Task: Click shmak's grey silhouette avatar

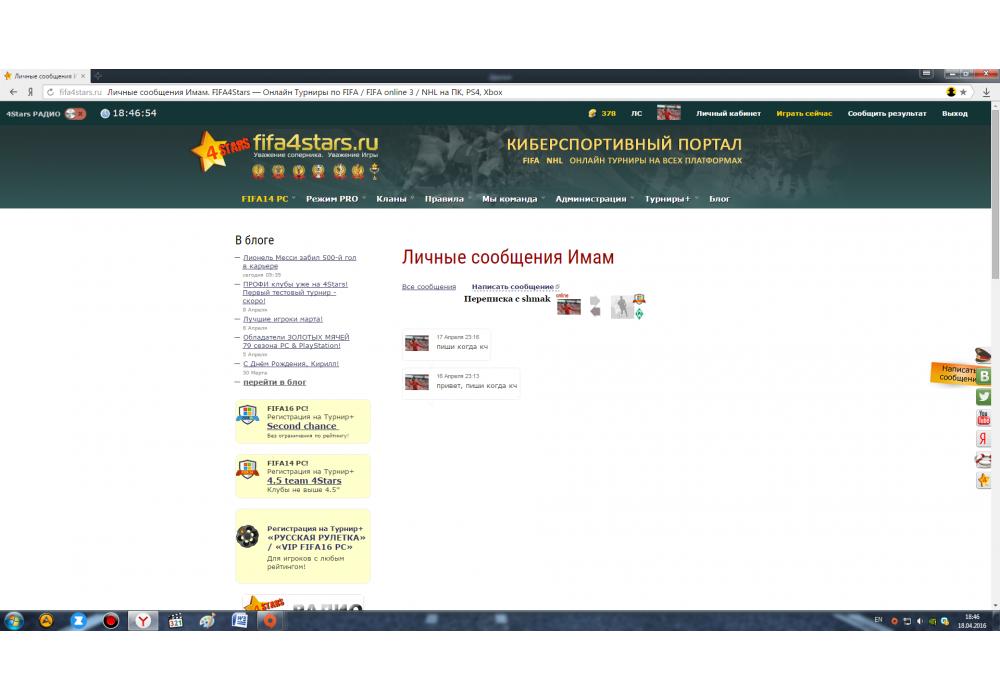Action: point(621,307)
